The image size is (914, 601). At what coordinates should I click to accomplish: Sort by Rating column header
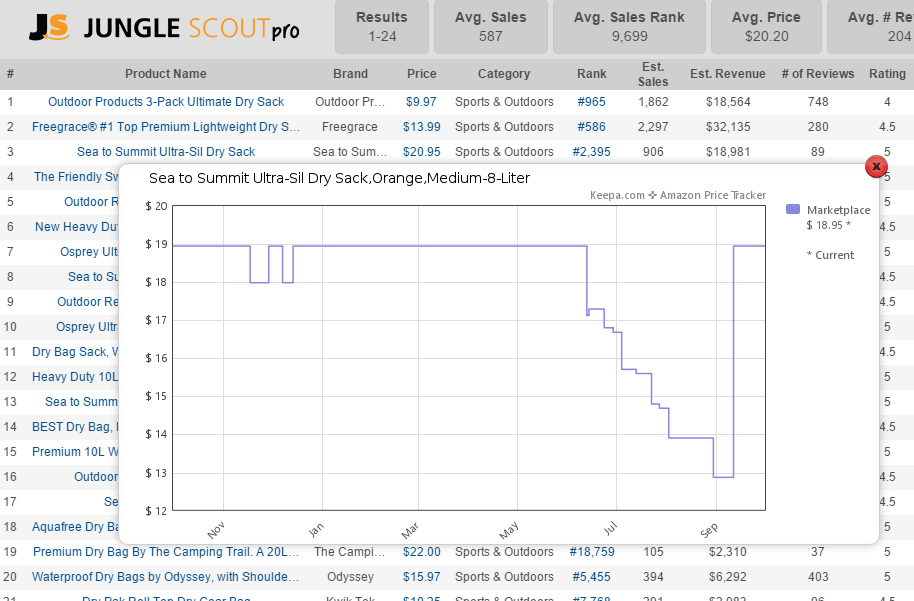(x=887, y=74)
